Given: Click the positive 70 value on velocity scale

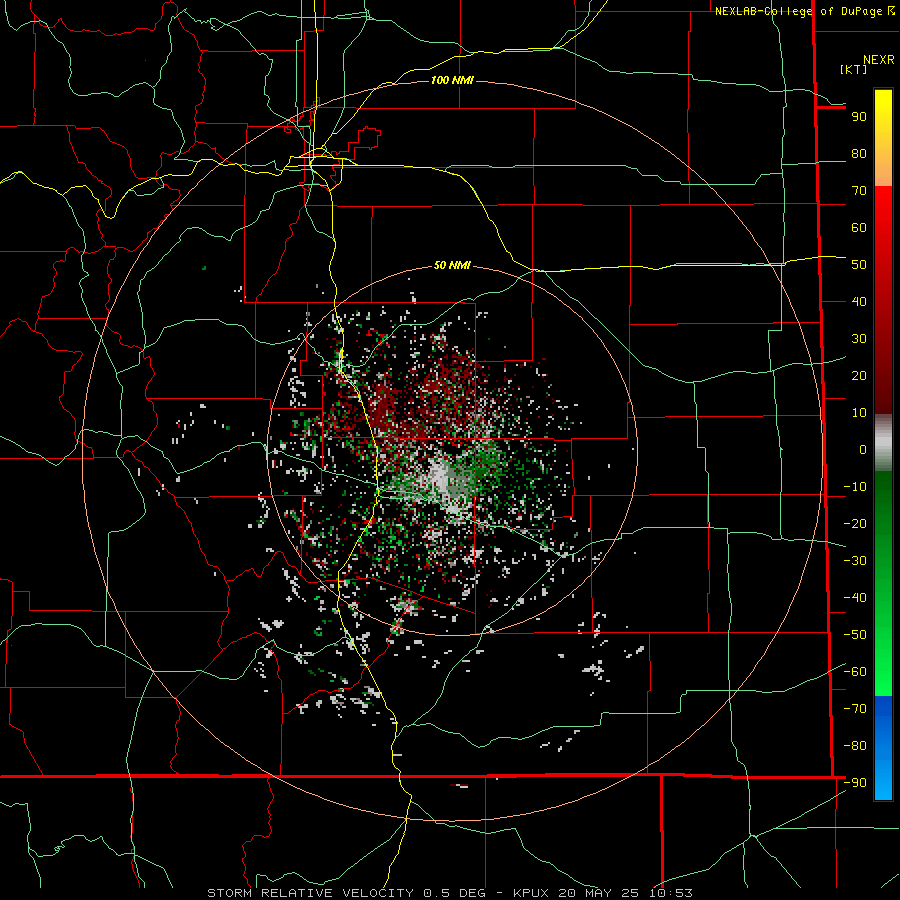Looking at the screenshot, I should [x=859, y=191].
